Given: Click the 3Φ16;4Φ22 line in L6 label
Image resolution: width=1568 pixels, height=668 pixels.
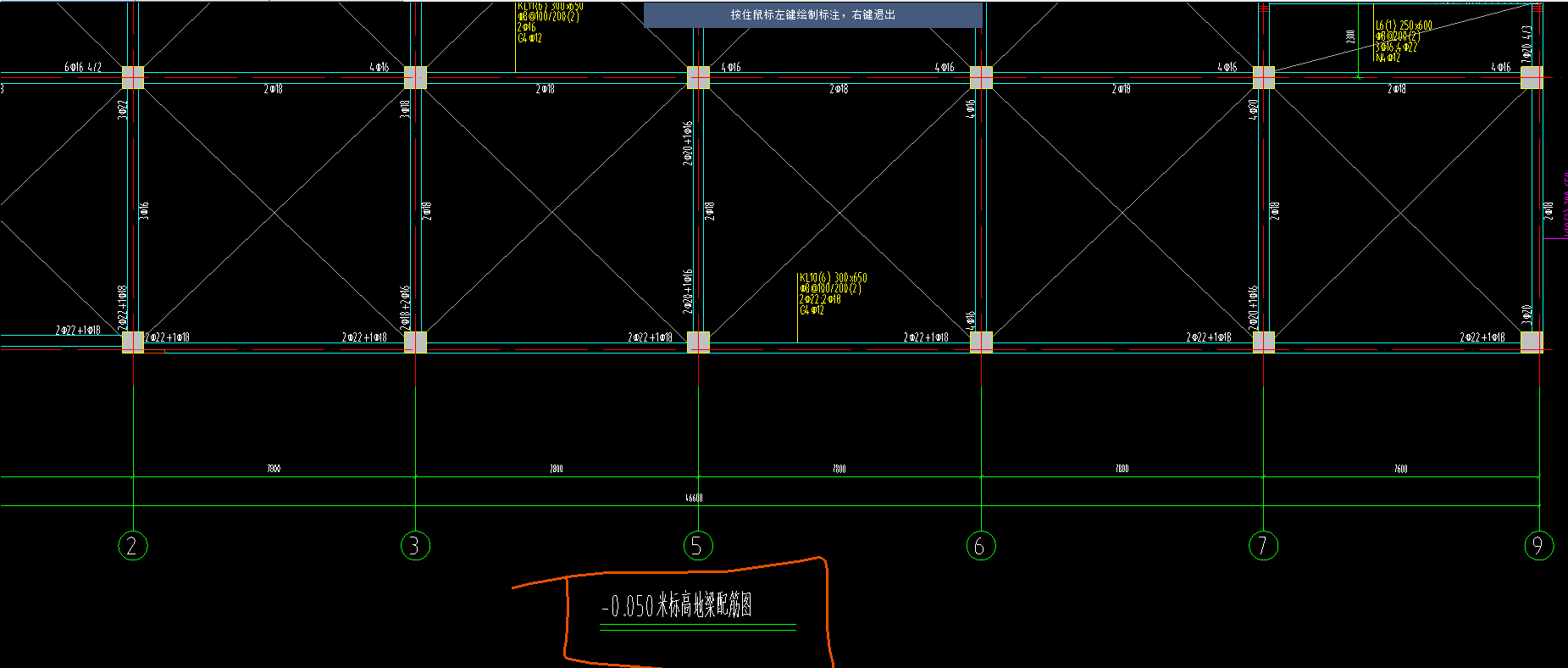Looking at the screenshot, I should click(1396, 47).
